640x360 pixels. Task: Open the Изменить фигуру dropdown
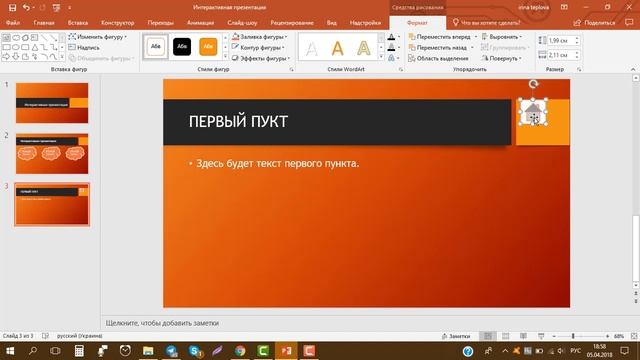(x=98, y=37)
